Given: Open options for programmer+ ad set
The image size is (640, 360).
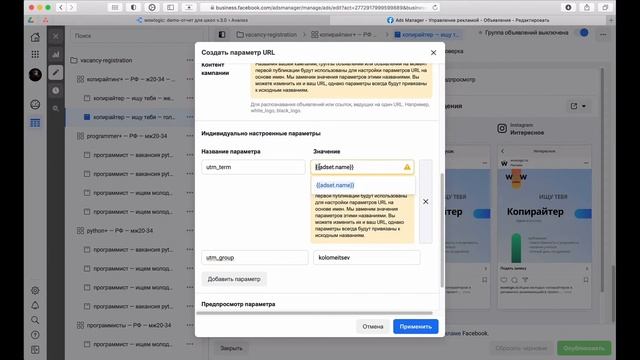Looking at the screenshot, I should pos(190,136).
